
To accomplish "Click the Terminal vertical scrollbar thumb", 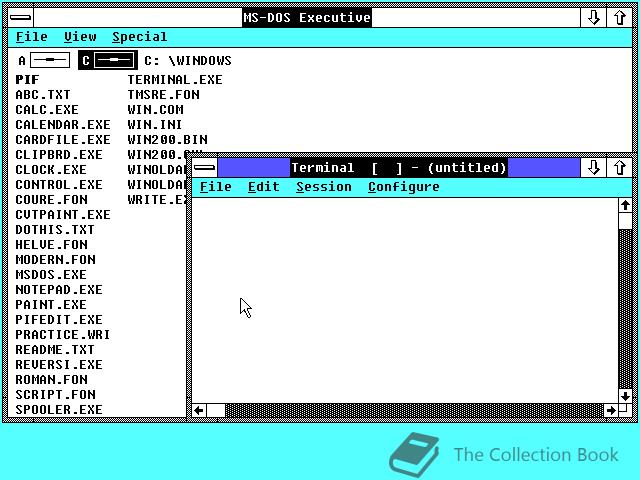I will pos(625,221).
